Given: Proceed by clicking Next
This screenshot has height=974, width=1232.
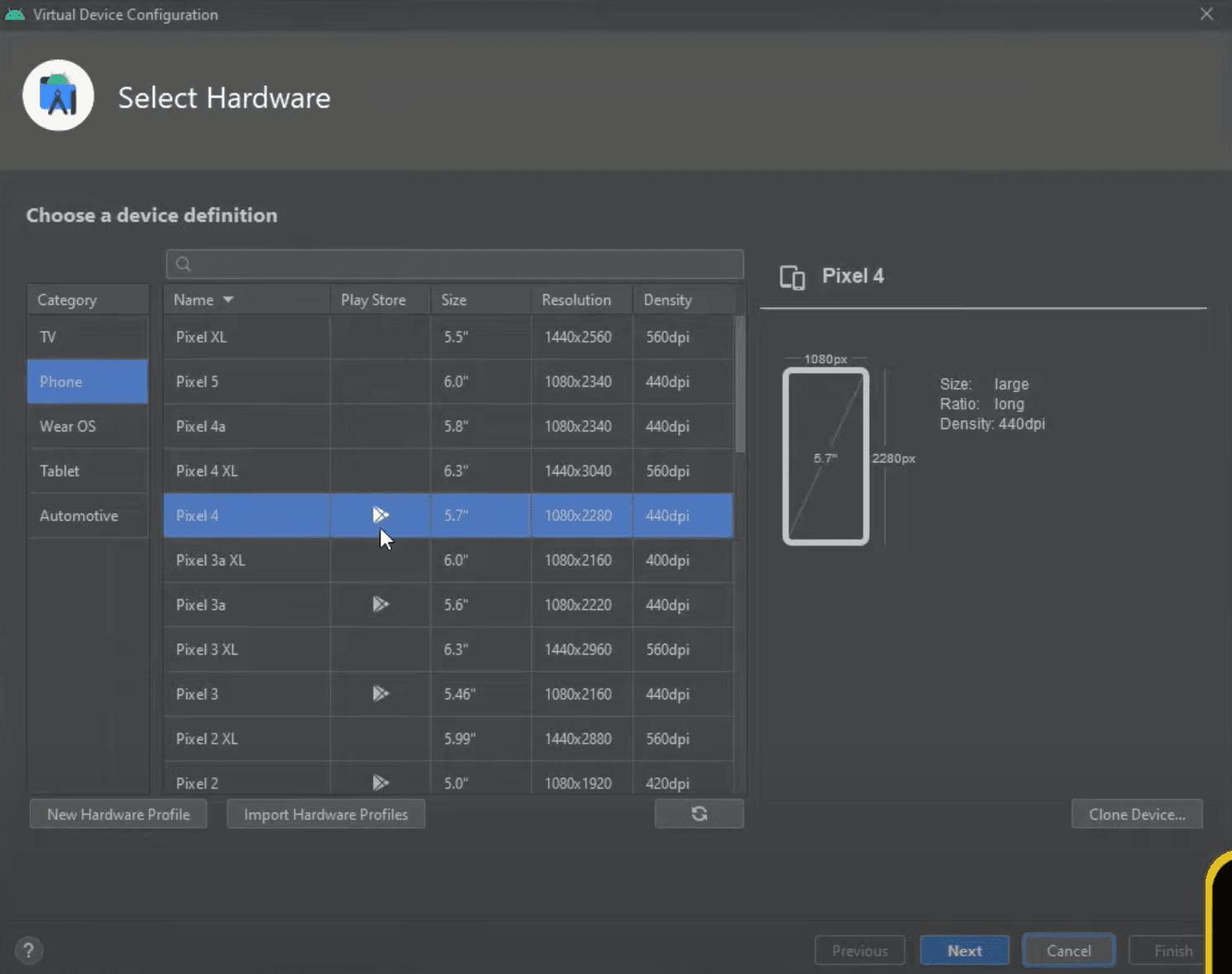Looking at the screenshot, I should pyautogui.click(x=964, y=950).
